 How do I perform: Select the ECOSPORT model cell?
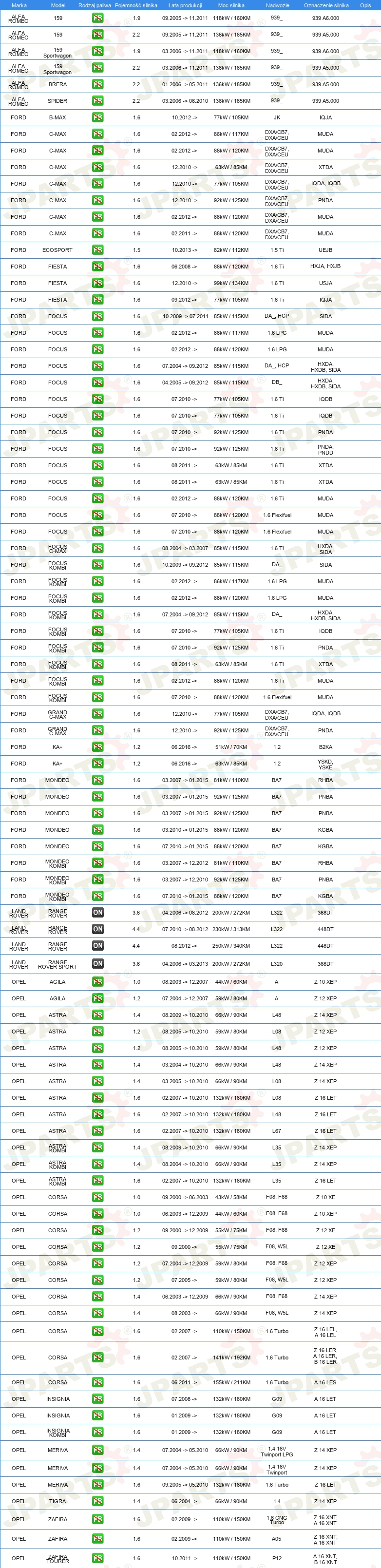57,250
